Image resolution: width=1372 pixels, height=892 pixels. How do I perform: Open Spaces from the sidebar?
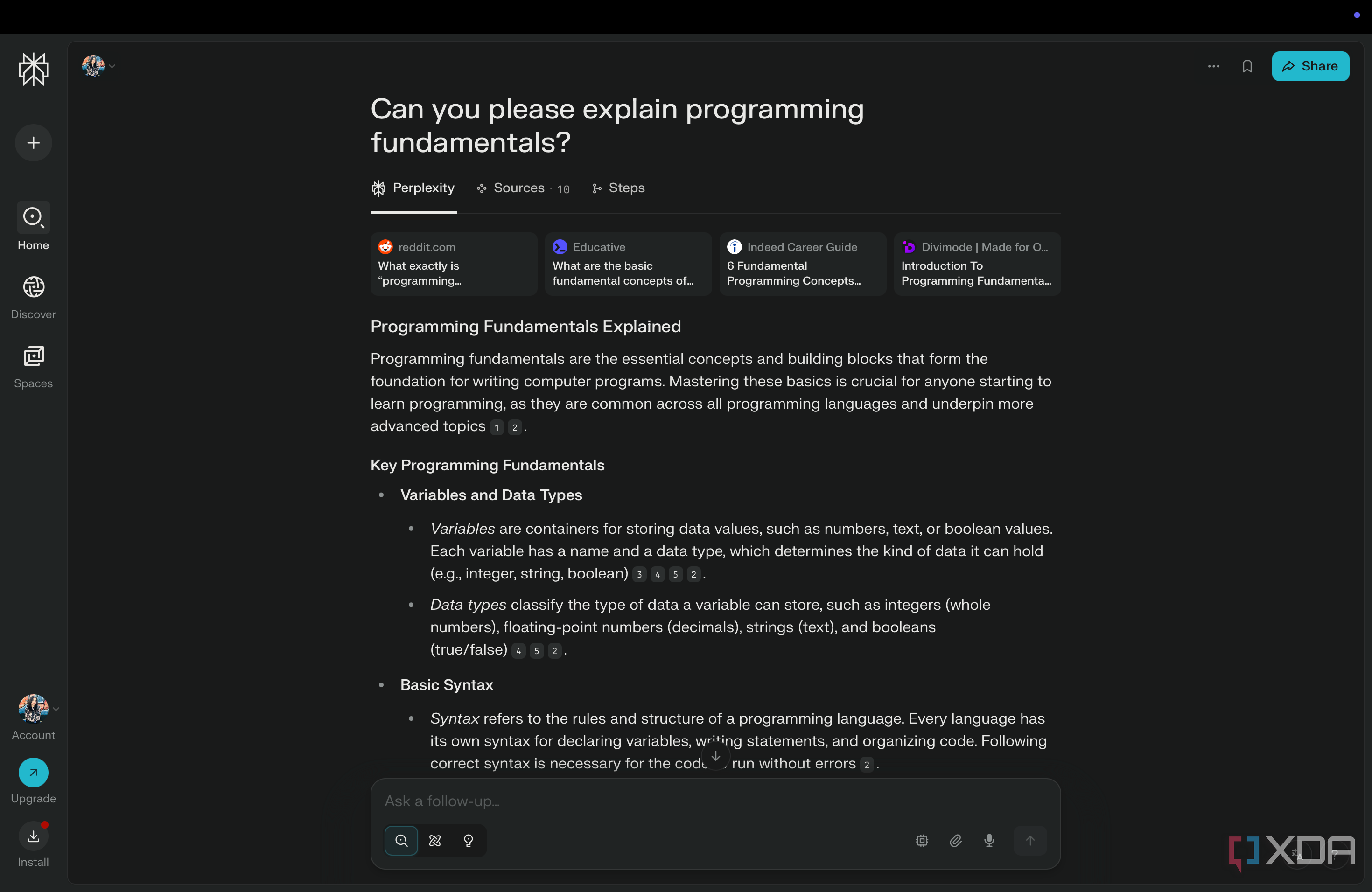(x=34, y=367)
